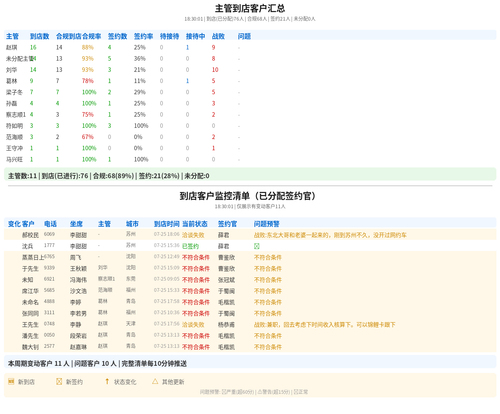The image size is (500, 414).
Task: Click the 问题预警 column header
Action: [267, 224]
